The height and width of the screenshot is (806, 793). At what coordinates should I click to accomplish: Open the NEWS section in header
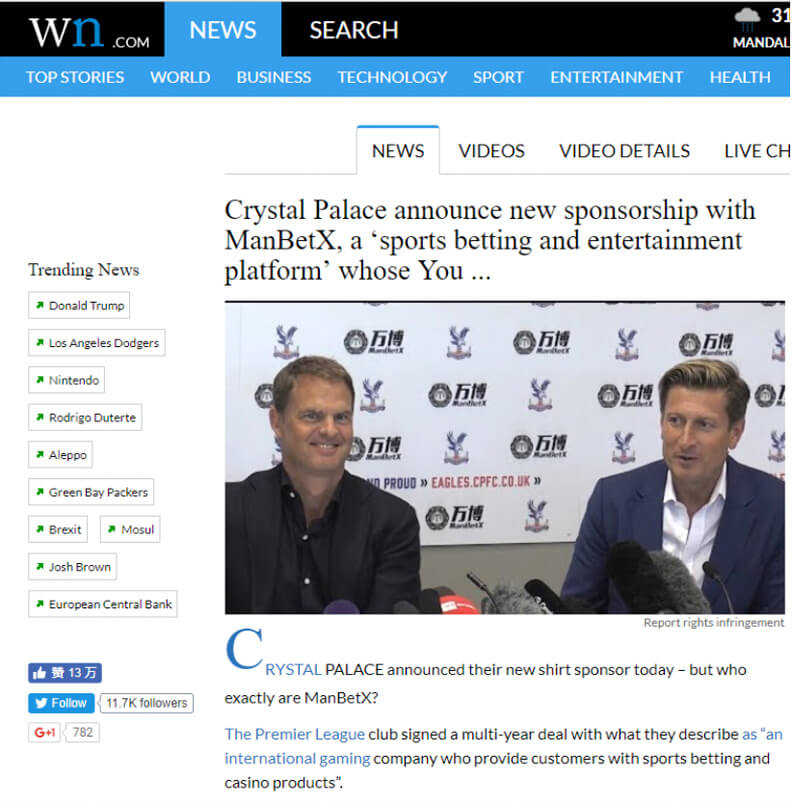(223, 30)
